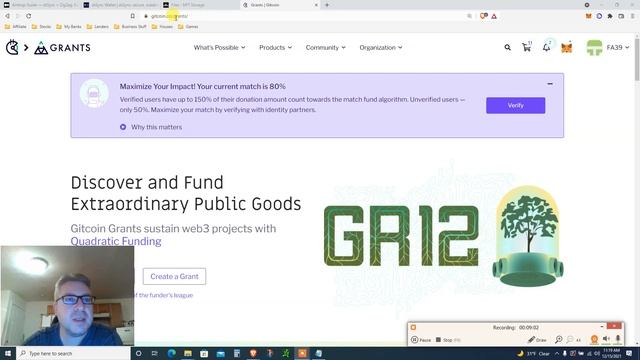Open File Explorer from the taskbar
This screenshot has height=360, width=640.
pyautogui.click(x=188, y=353)
